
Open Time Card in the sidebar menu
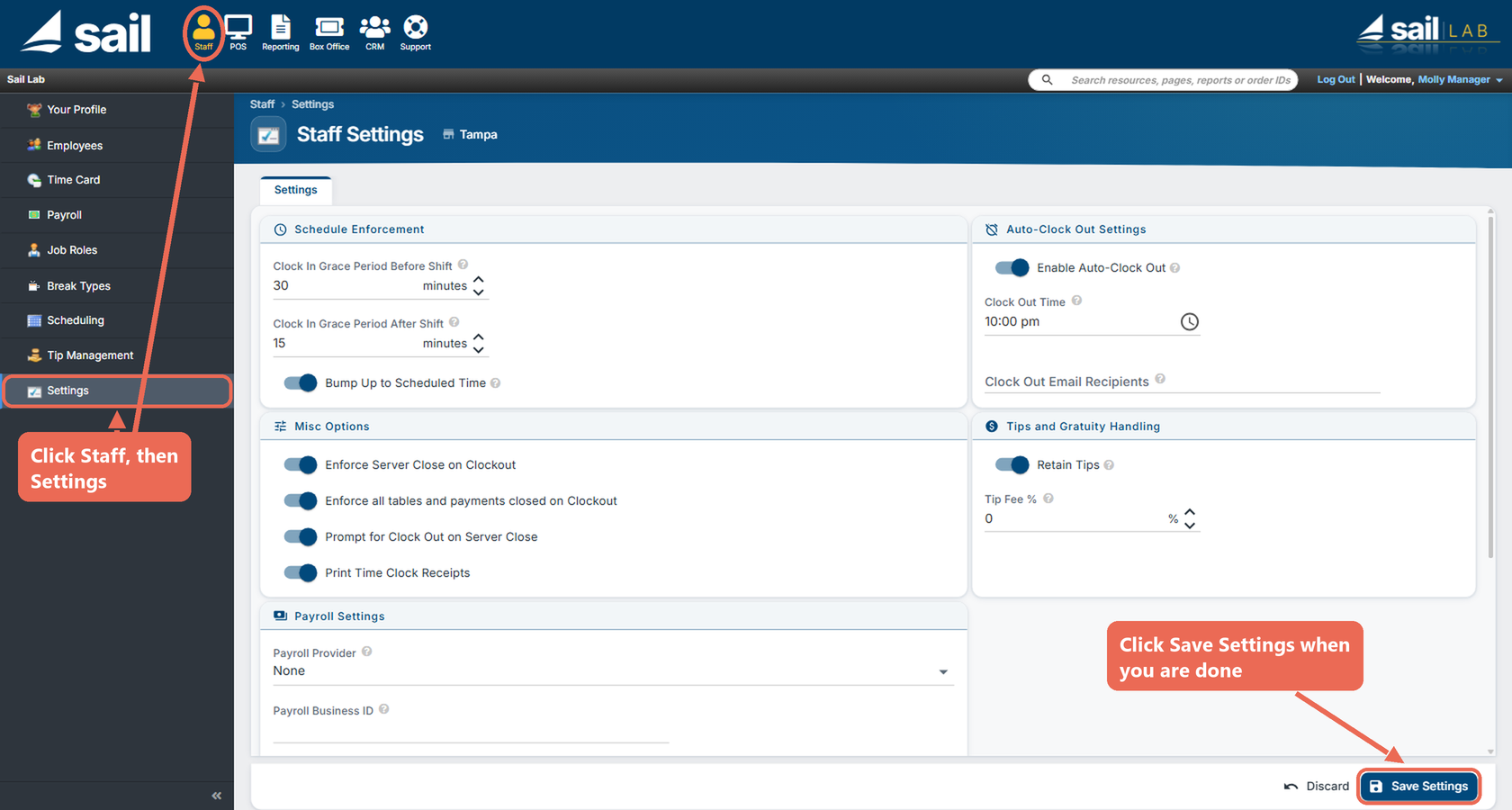(116, 180)
